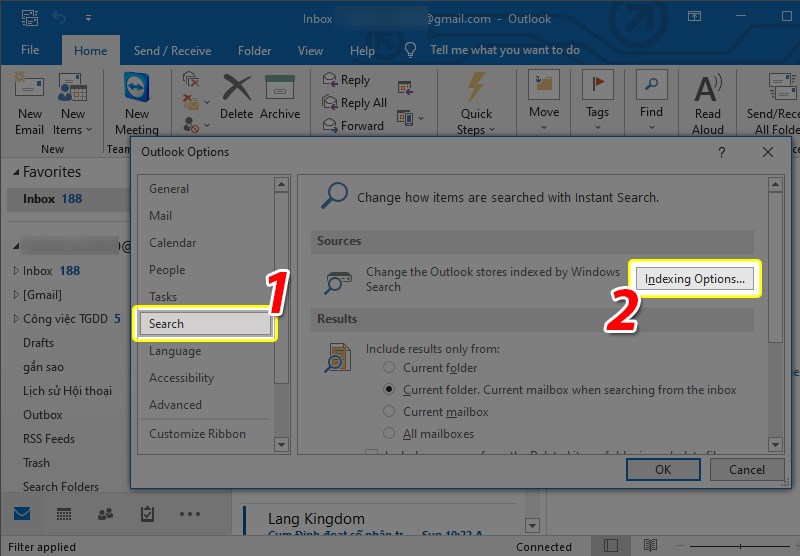Click the Help question mark in dialog
This screenshot has width=800, height=556.
click(721, 153)
